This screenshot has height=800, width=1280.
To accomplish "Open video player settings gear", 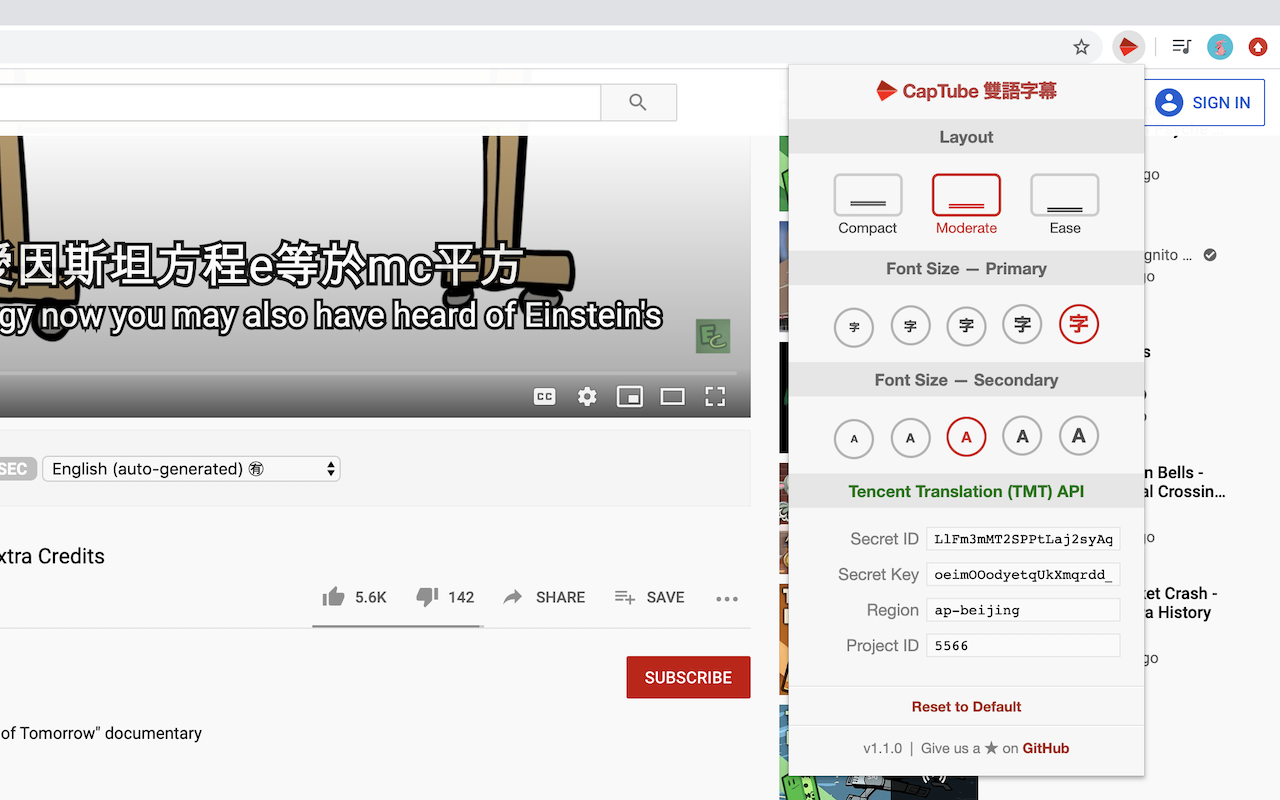I will (x=587, y=397).
